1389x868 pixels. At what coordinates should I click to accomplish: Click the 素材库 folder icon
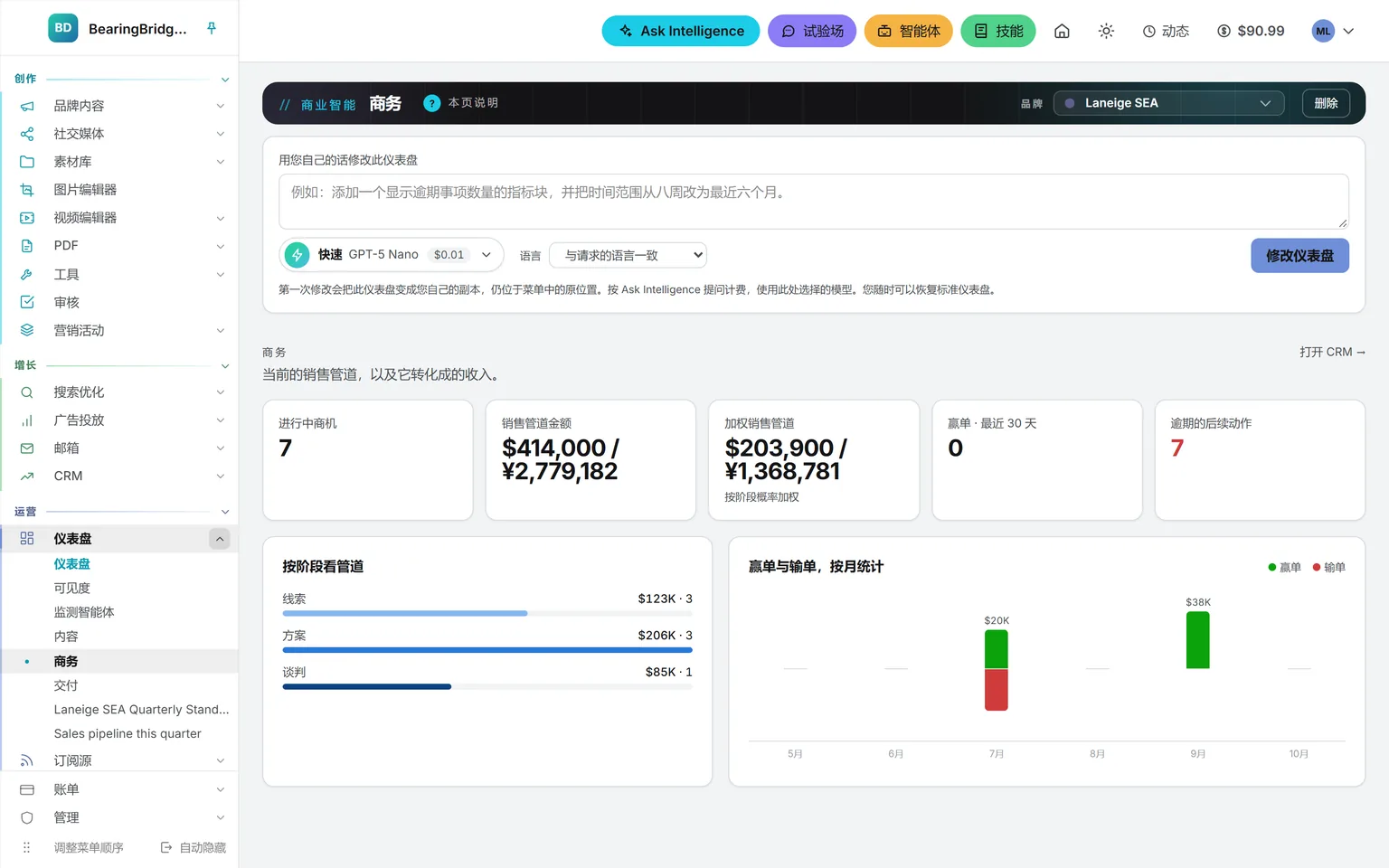[x=27, y=162]
